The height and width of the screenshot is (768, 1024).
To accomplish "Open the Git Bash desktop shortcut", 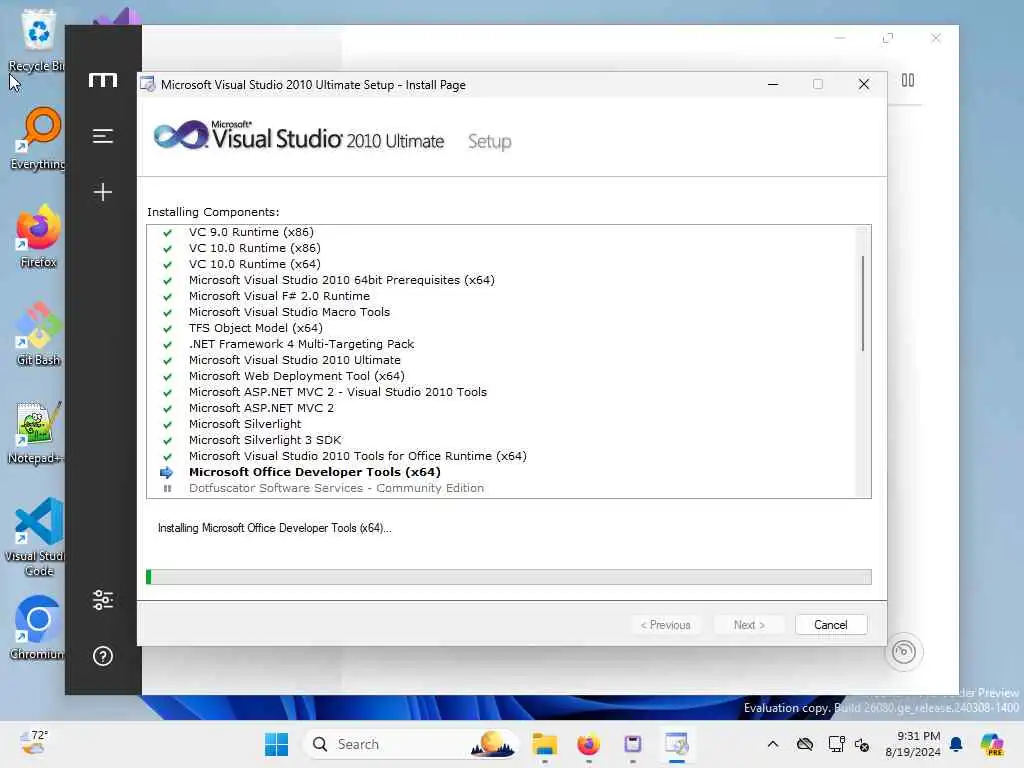I will coord(38,334).
